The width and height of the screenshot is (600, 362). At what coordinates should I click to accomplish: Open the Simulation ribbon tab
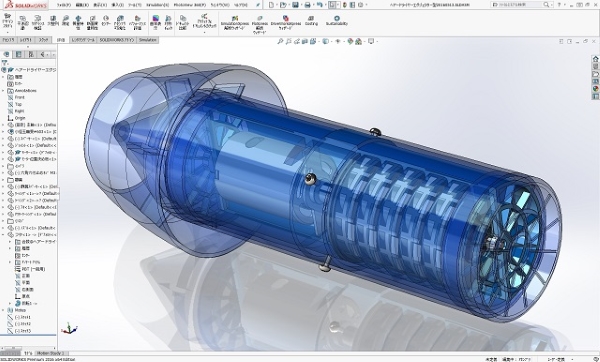147,40
